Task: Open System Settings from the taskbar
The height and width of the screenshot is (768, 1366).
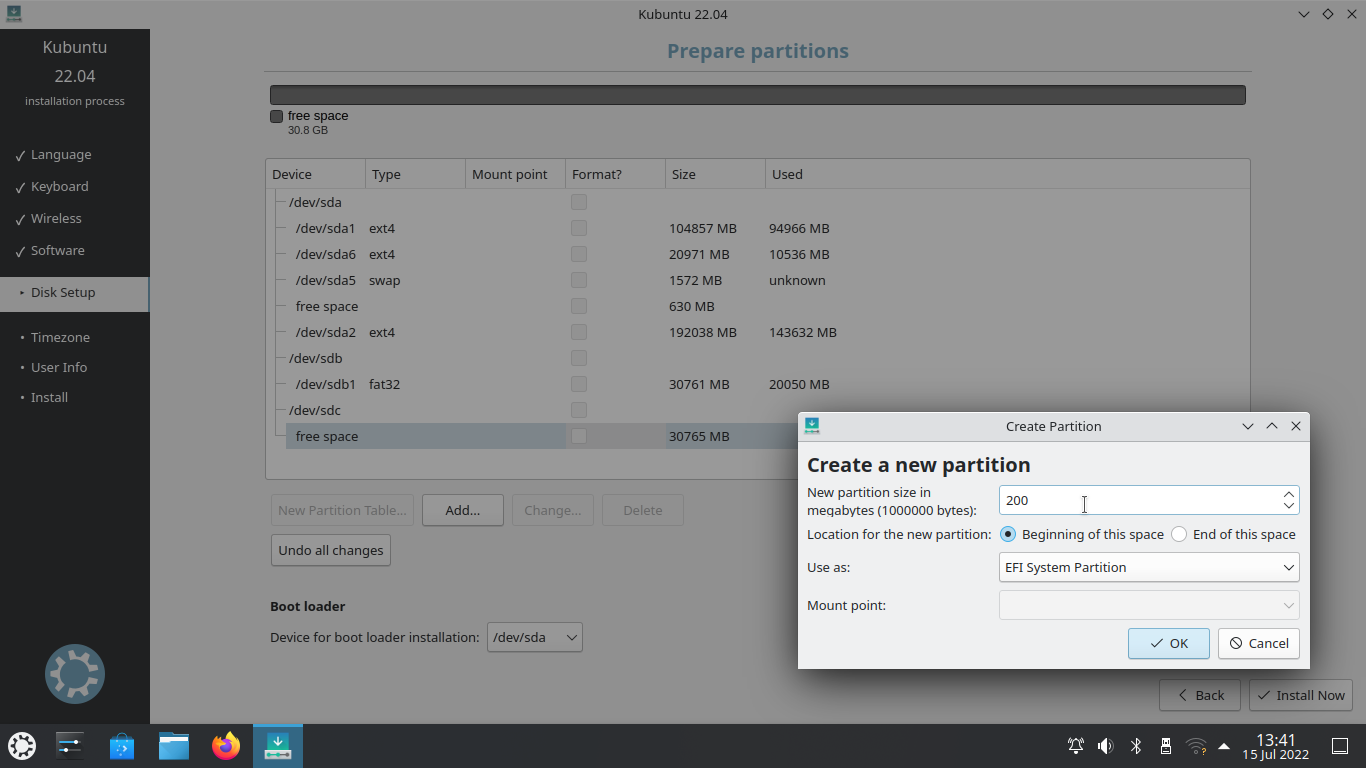Action: point(70,746)
